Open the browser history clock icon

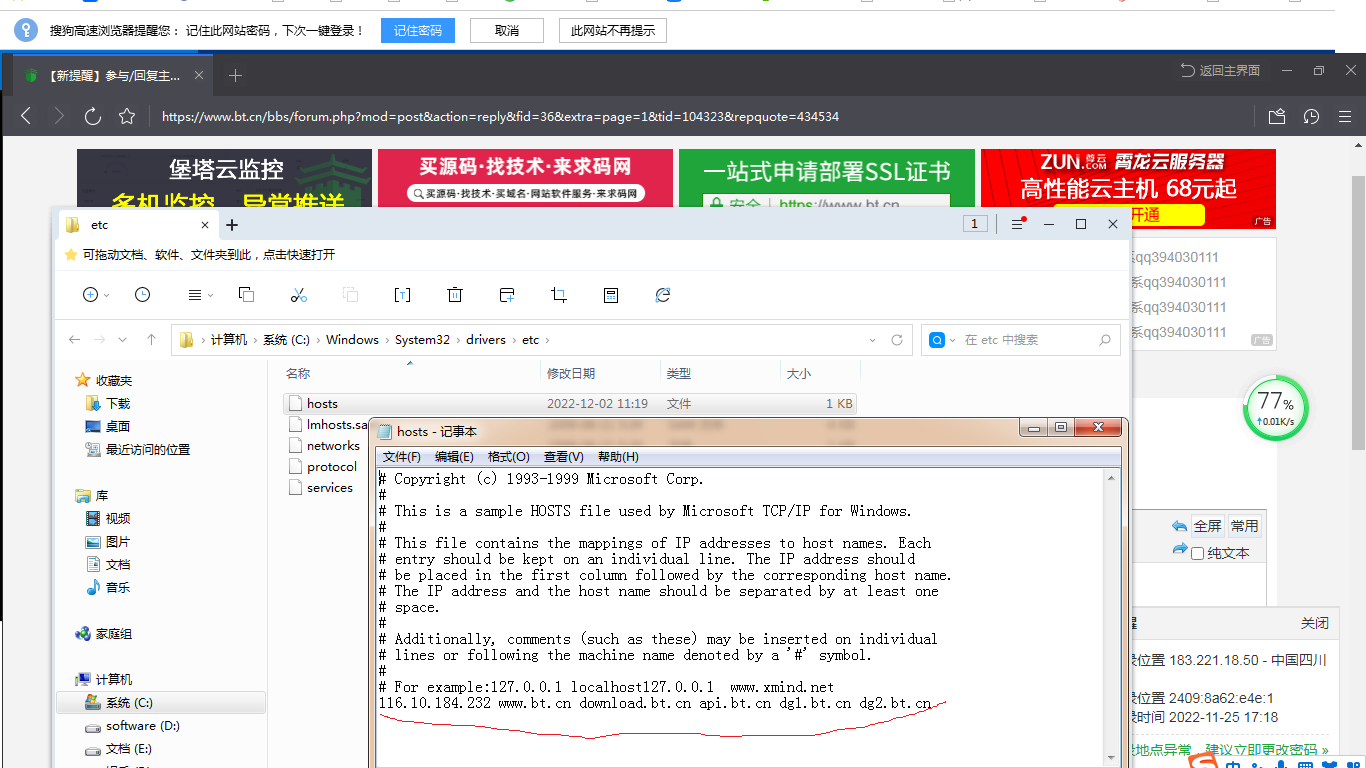[x=1312, y=116]
